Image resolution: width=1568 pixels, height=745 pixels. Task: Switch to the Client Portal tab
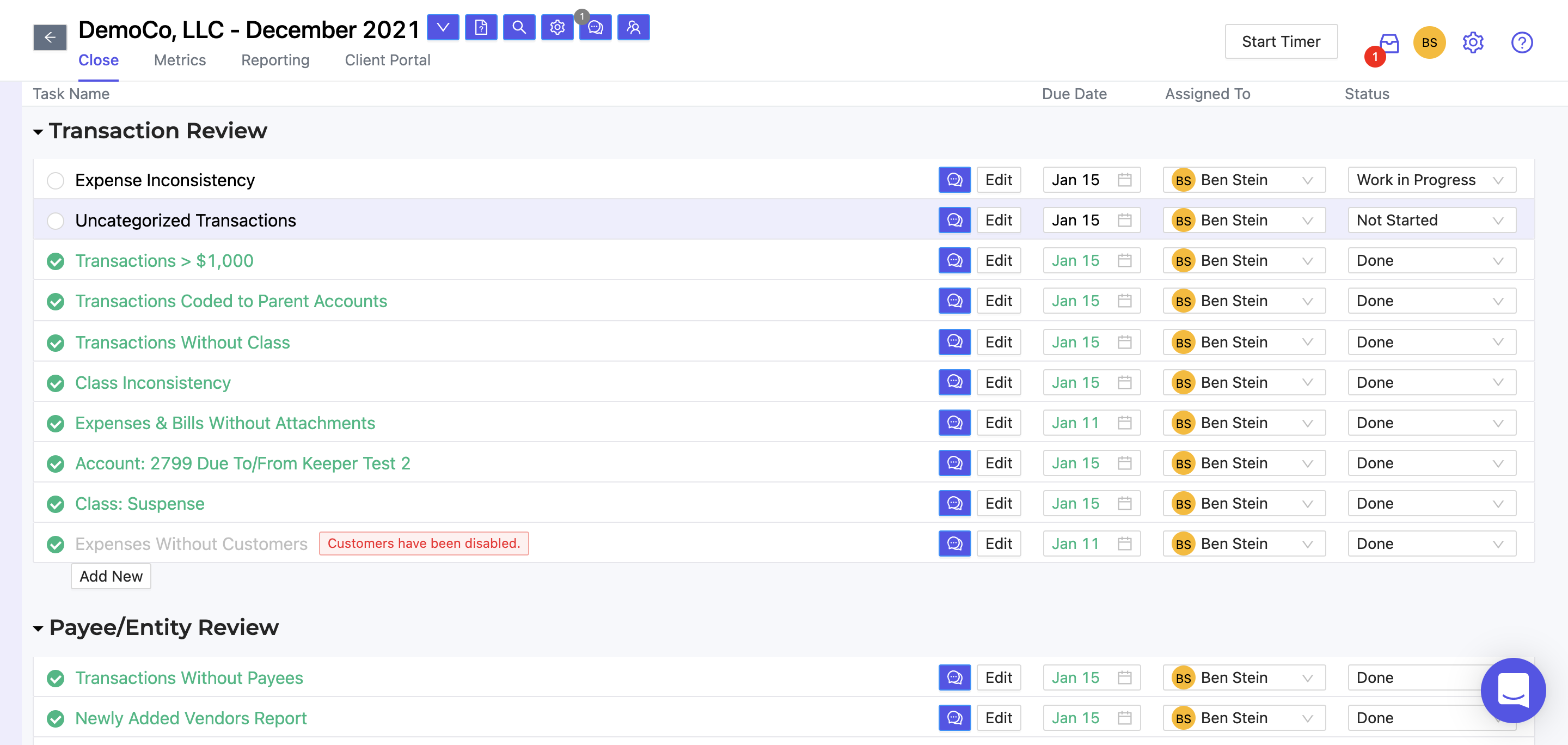[387, 58]
